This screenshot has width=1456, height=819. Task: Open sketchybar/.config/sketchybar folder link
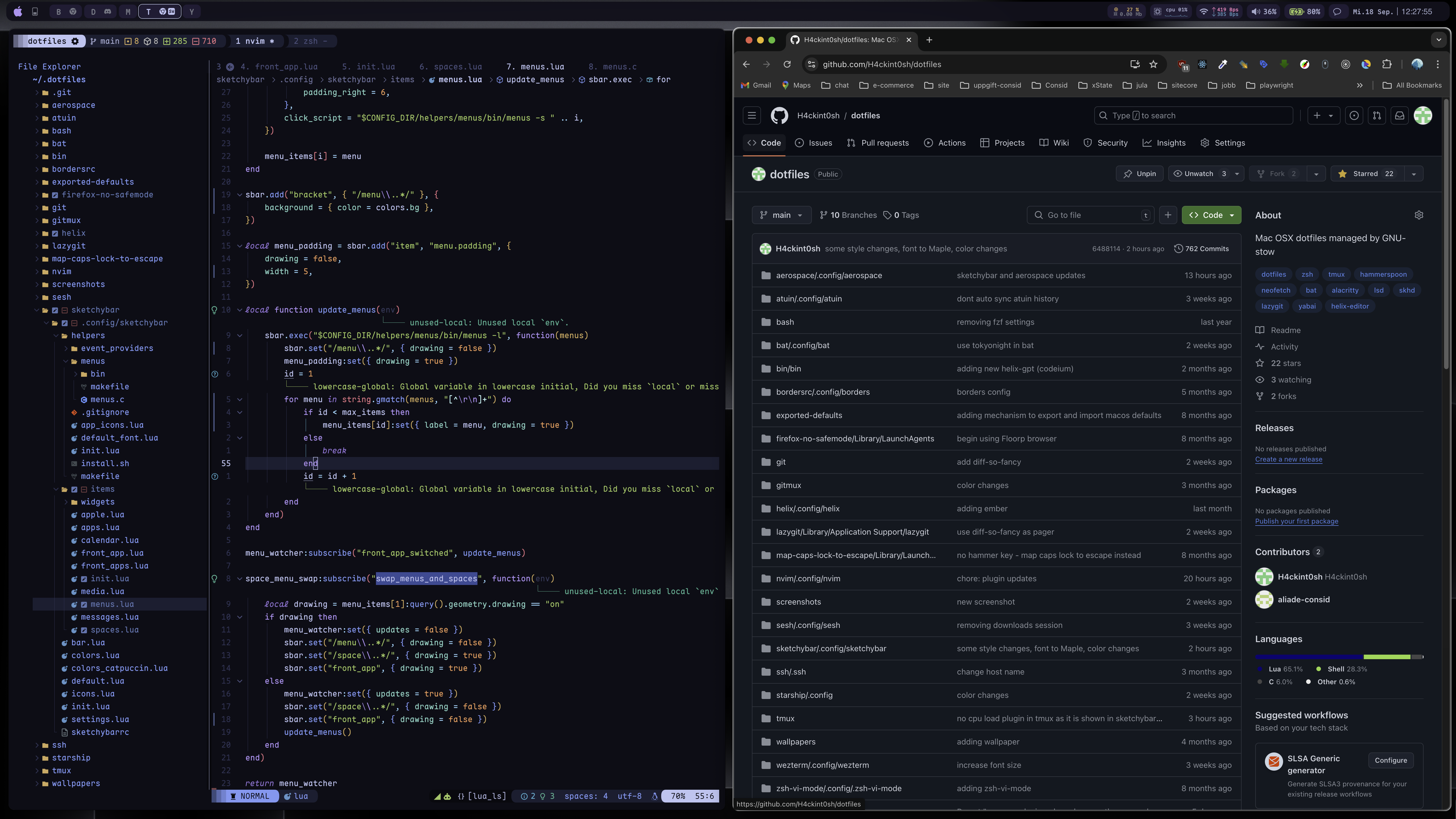831,648
